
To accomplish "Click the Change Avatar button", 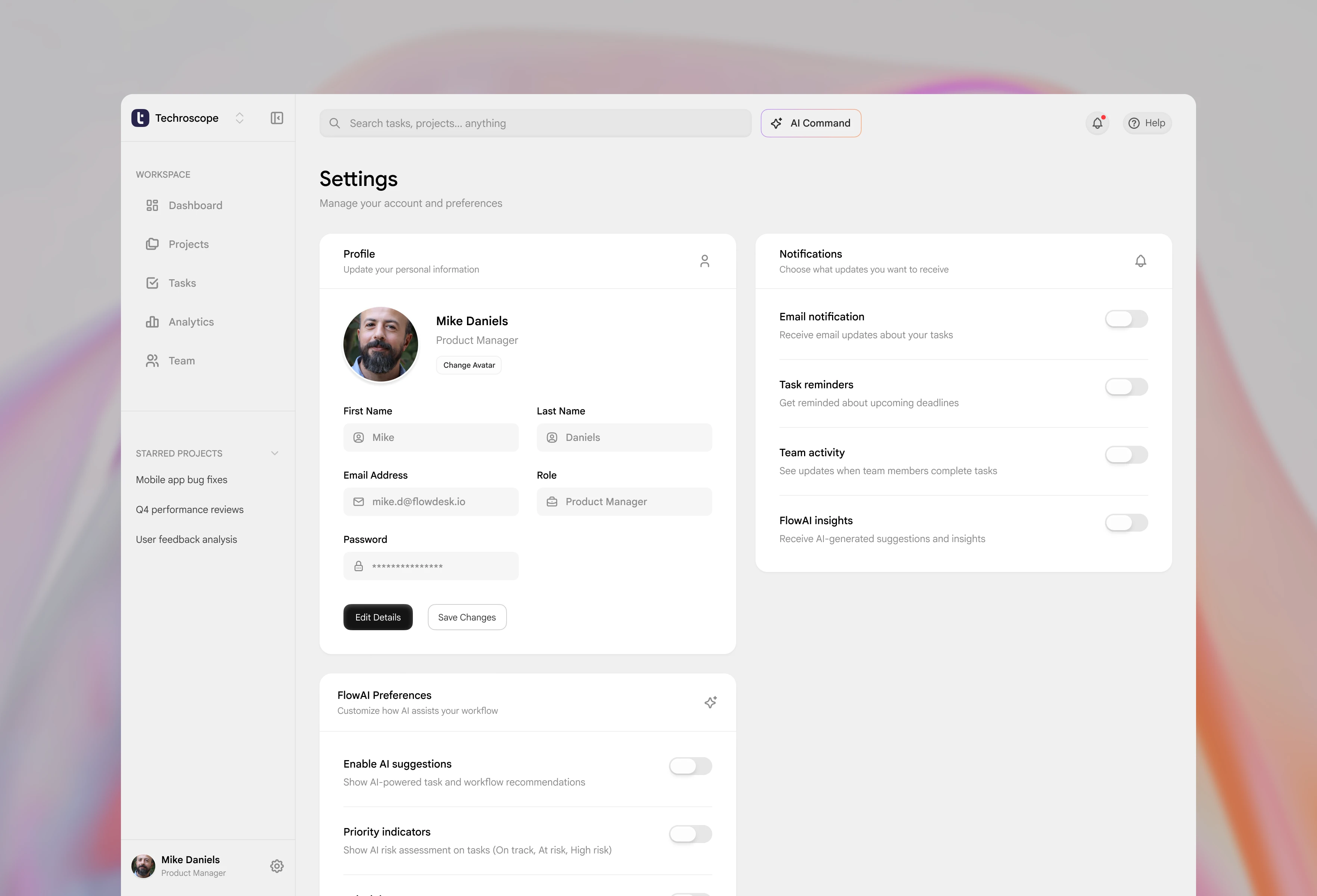I will (468, 365).
